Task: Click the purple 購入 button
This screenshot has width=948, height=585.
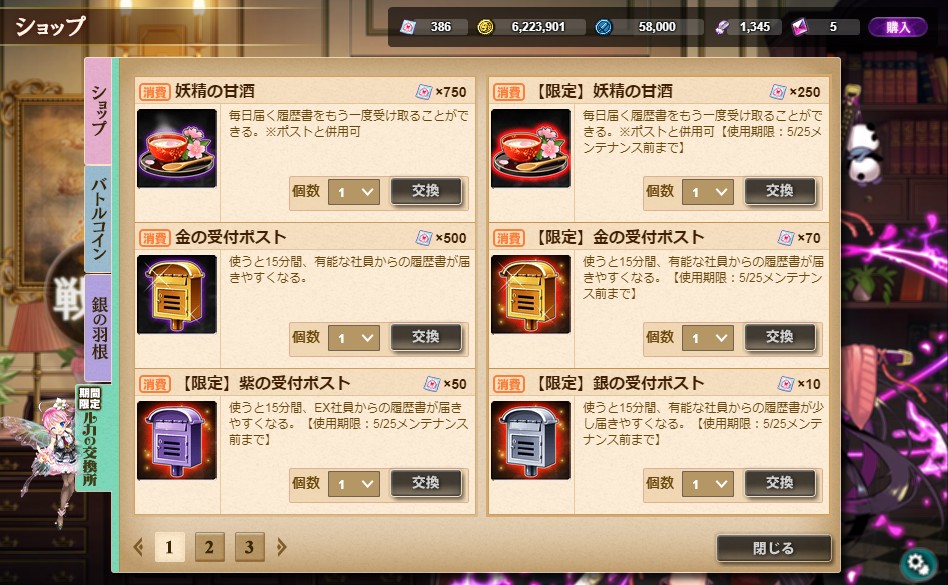Action: pyautogui.click(x=898, y=27)
